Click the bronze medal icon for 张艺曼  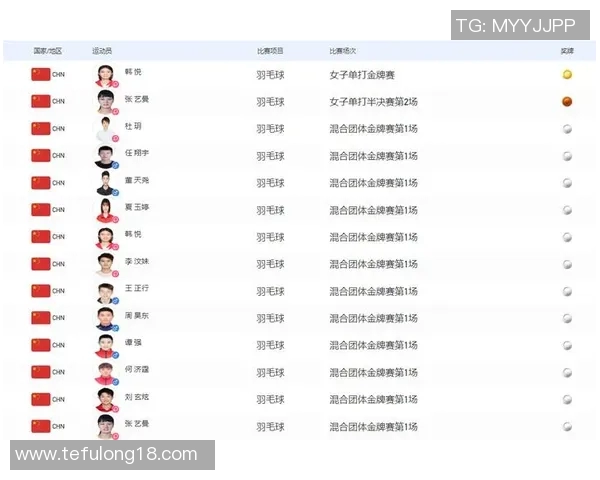pyautogui.click(x=567, y=101)
